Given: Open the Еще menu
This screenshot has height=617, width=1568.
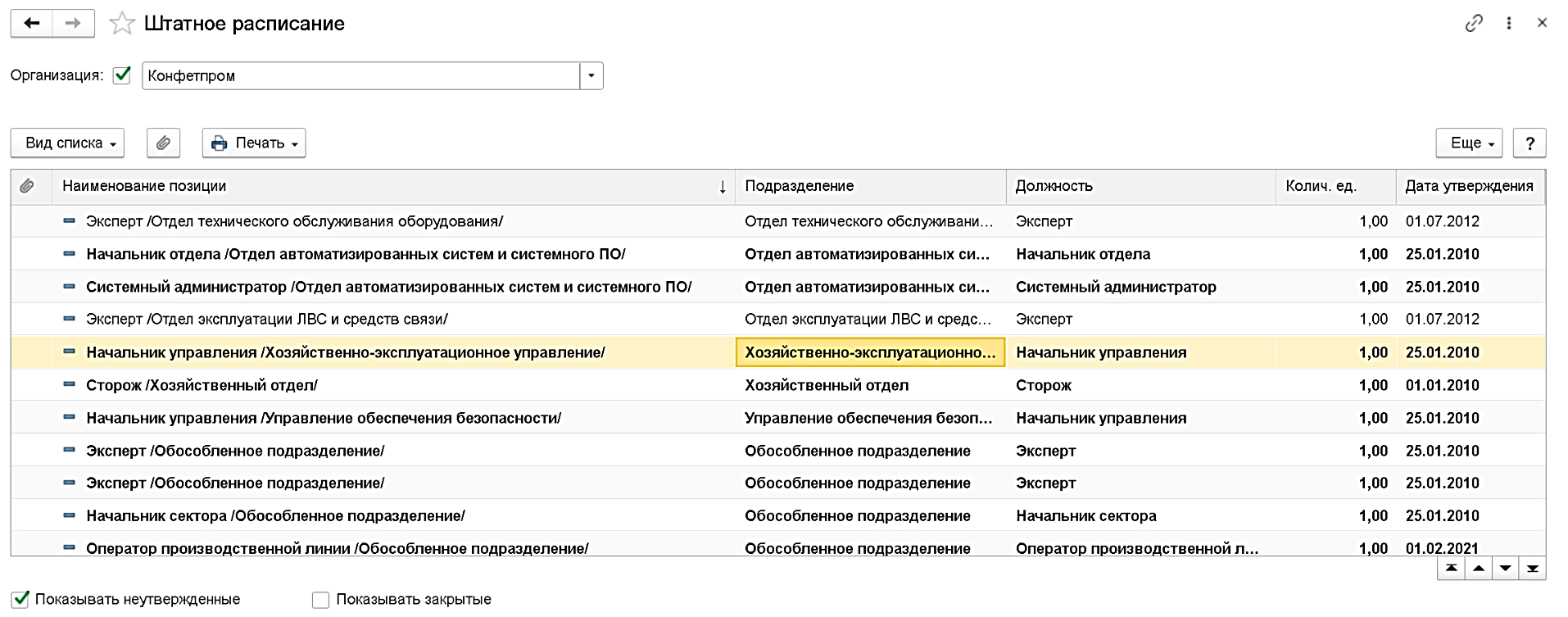Looking at the screenshot, I should point(1469,143).
